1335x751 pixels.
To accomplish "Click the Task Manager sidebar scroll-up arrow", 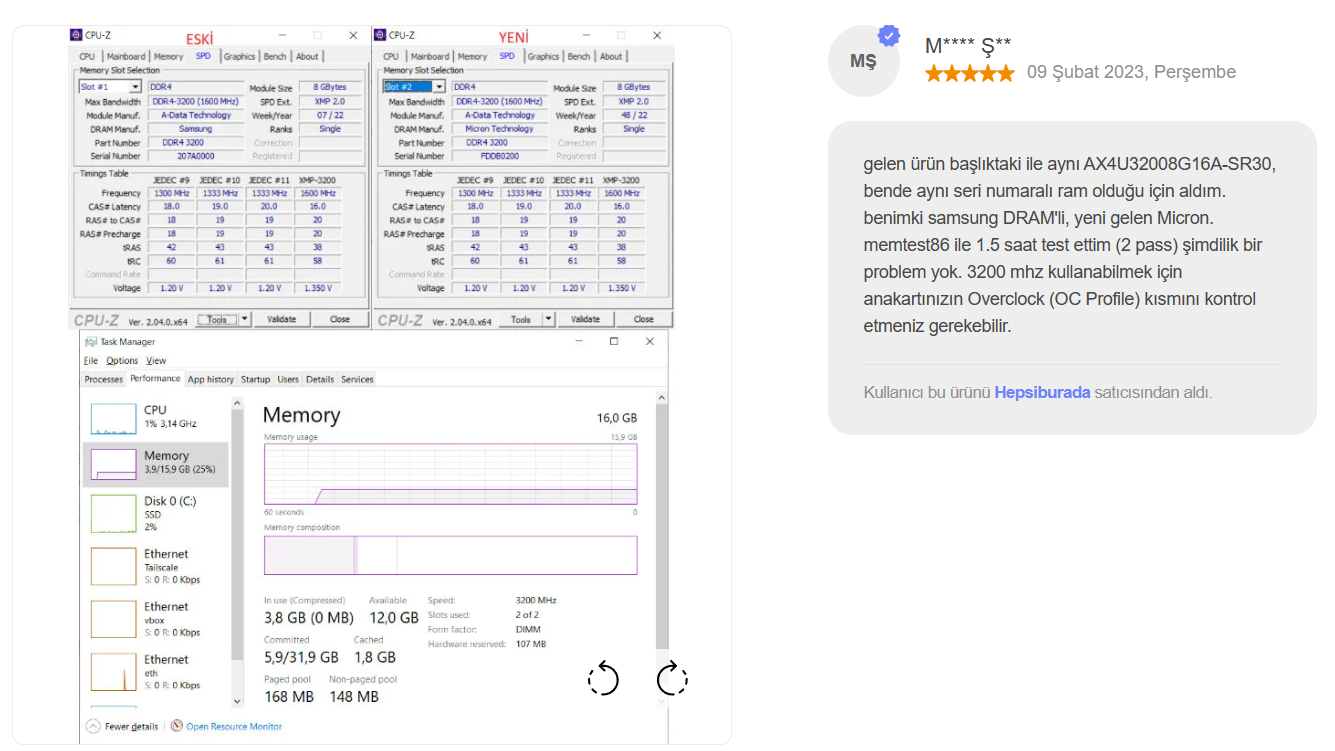I will pos(237,403).
